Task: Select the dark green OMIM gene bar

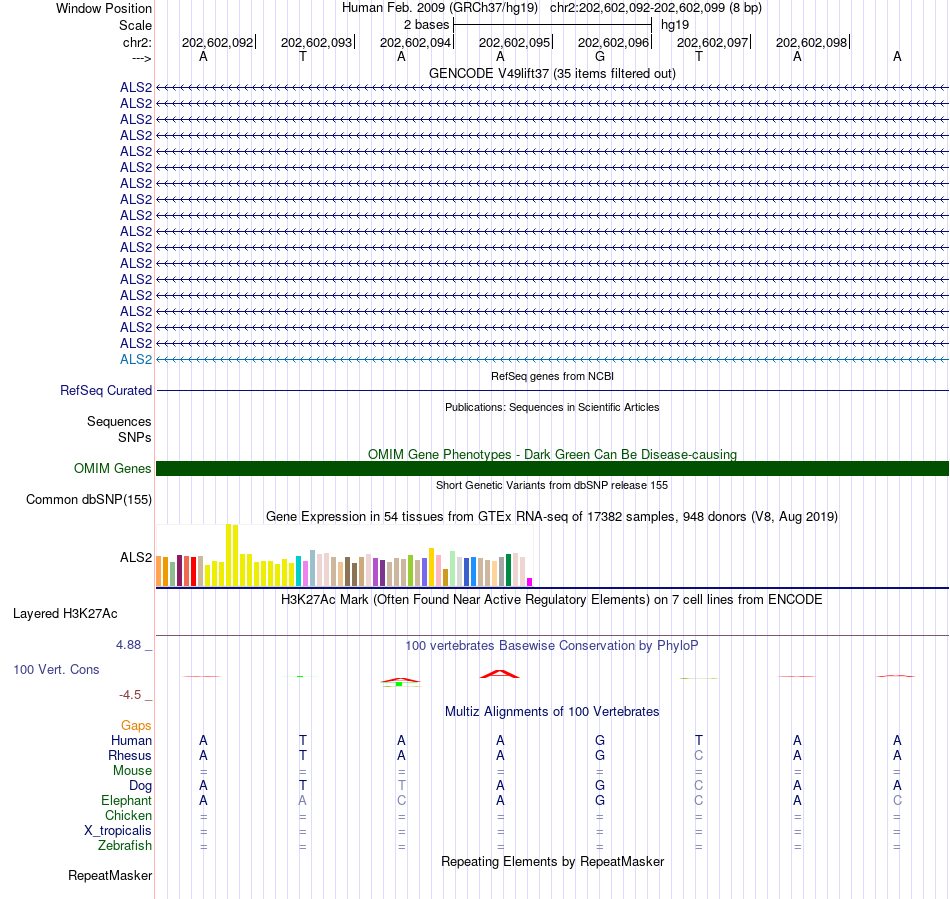Action: coord(552,468)
